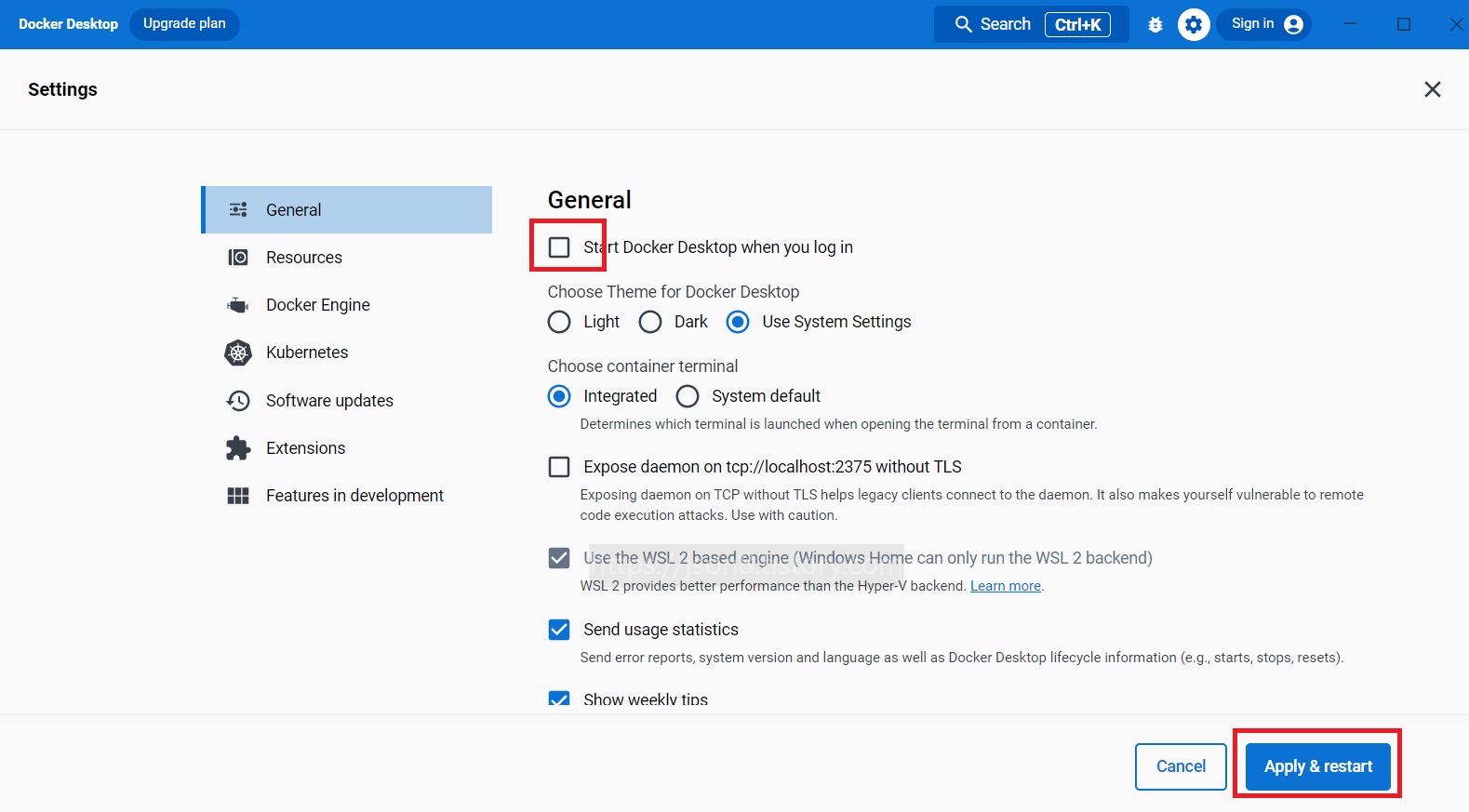The height and width of the screenshot is (812, 1469).
Task: Open the Software updates section
Action: click(x=347, y=401)
